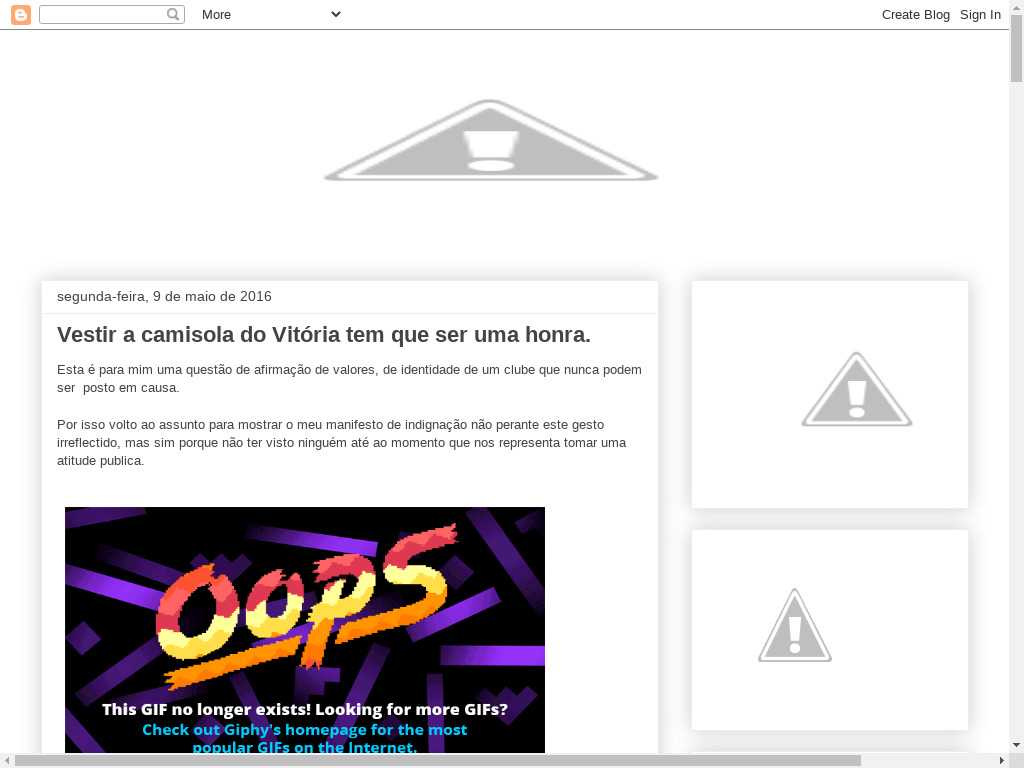The width and height of the screenshot is (1024, 768).
Task: Click 'Check out Giphy's homepage' text in GIF
Action: click(x=305, y=738)
